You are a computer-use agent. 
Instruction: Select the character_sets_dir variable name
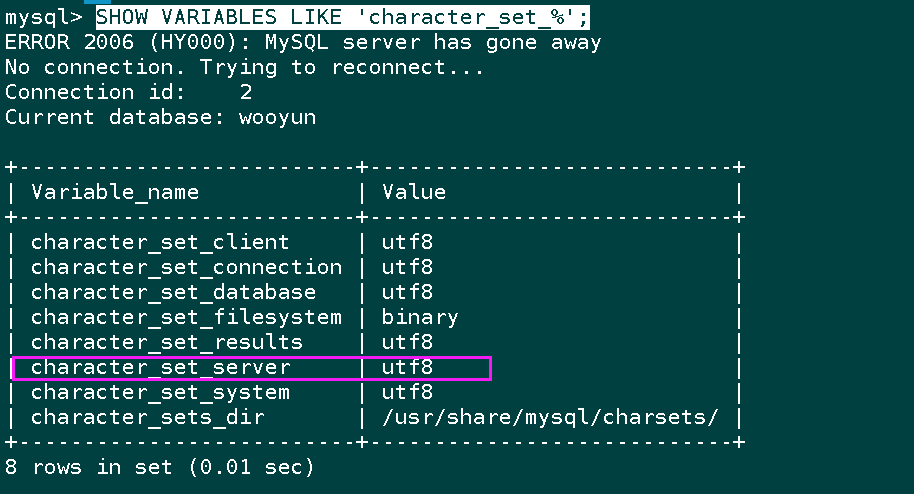pyautogui.click(x=147, y=418)
